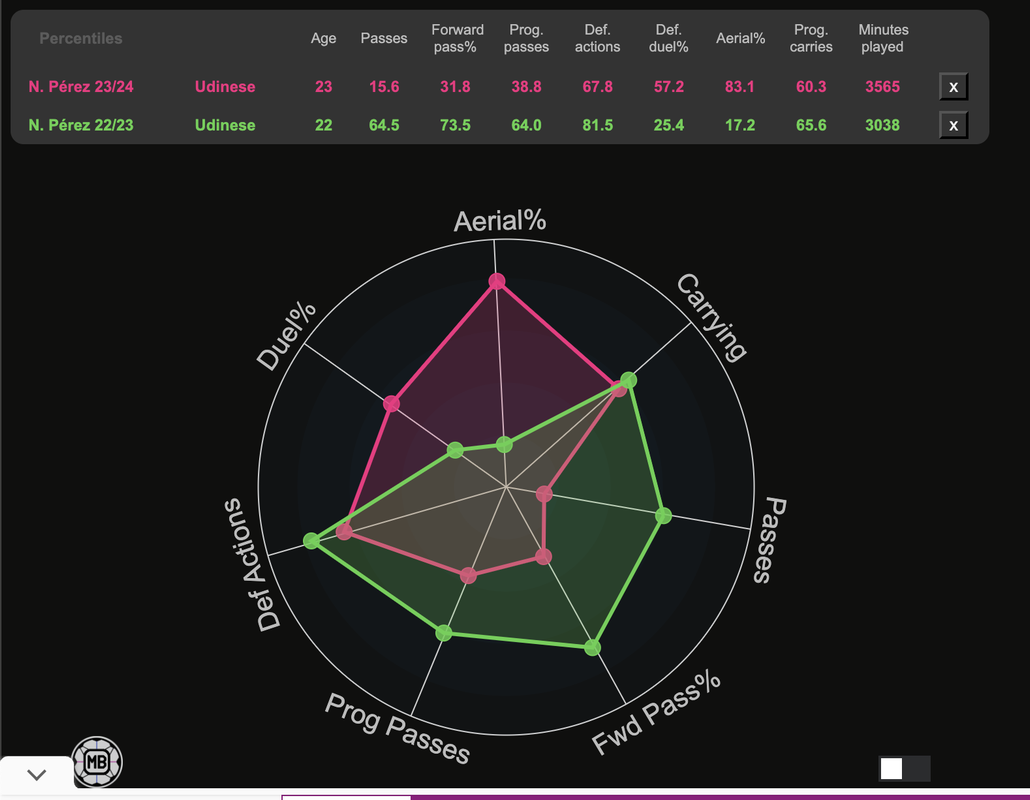1030x800 pixels.
Task: Click the green Def Actions data point
Action: click(311, 541)
